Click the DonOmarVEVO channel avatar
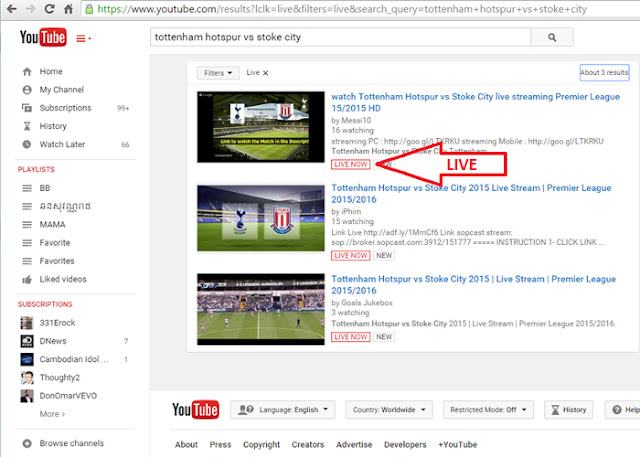The width and height of the screenshot is (640, 457). tap(27, 396)
